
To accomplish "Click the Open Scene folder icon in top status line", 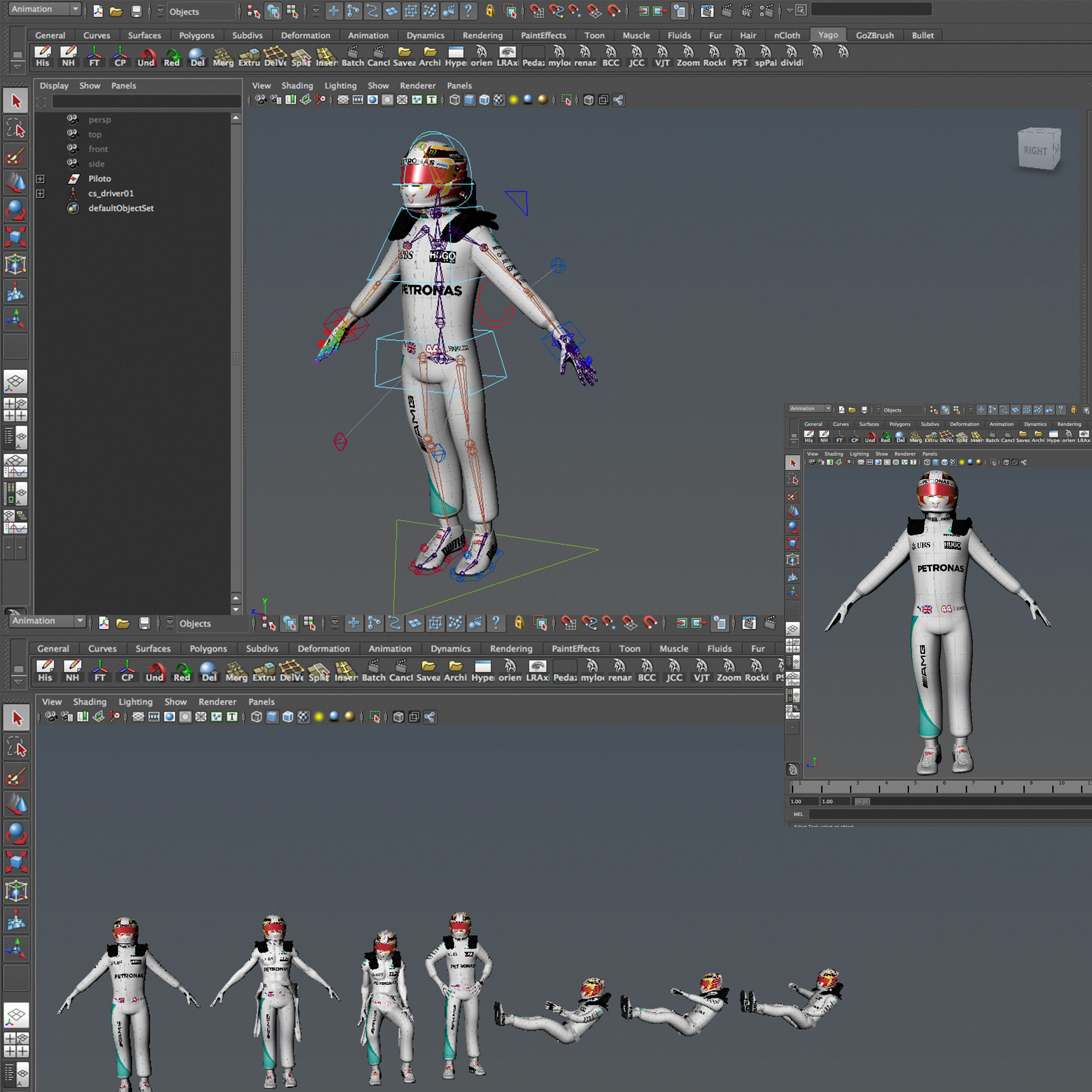I will click(116, 11).
